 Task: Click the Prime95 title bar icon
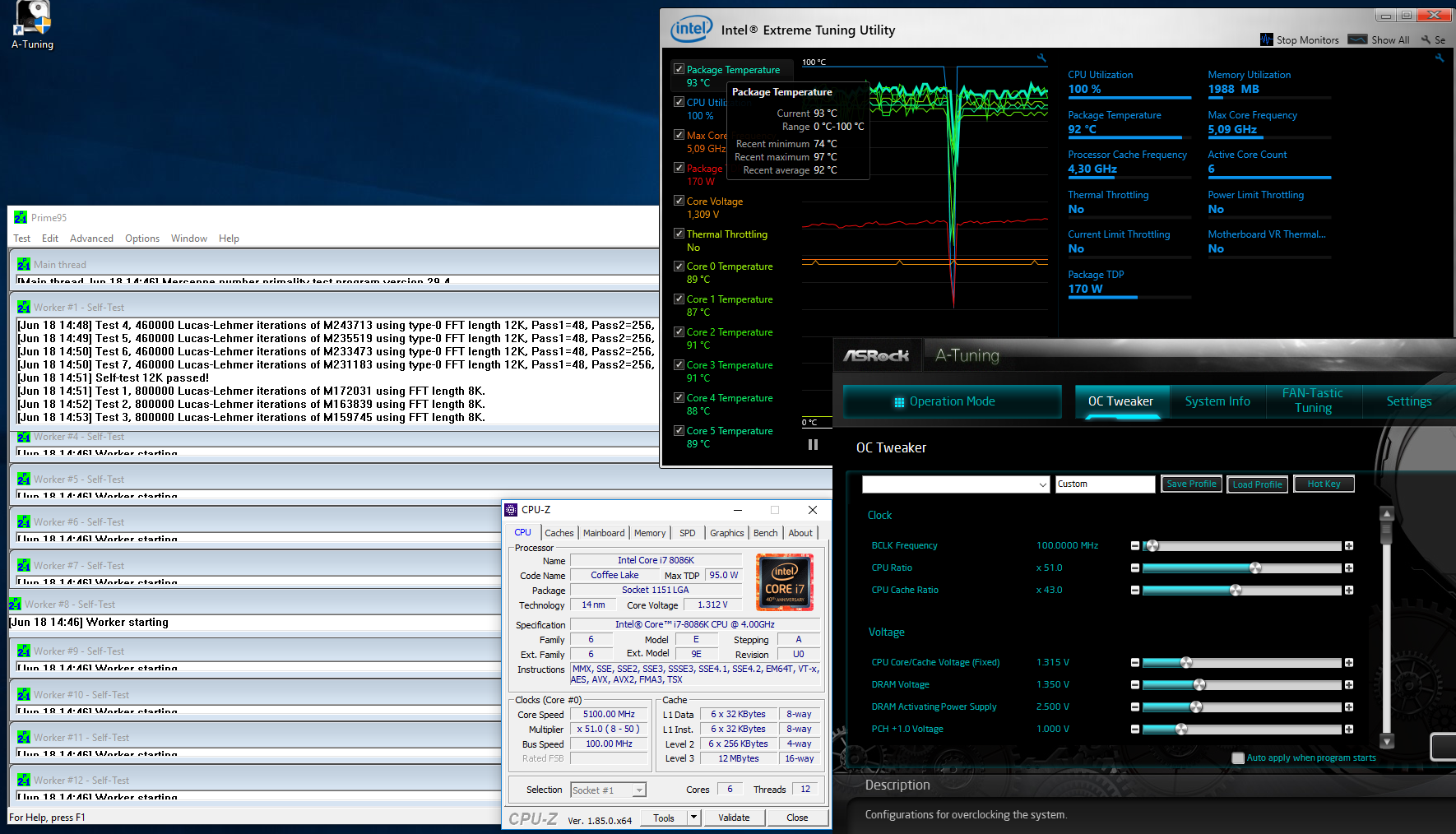[x=21, y=217]
